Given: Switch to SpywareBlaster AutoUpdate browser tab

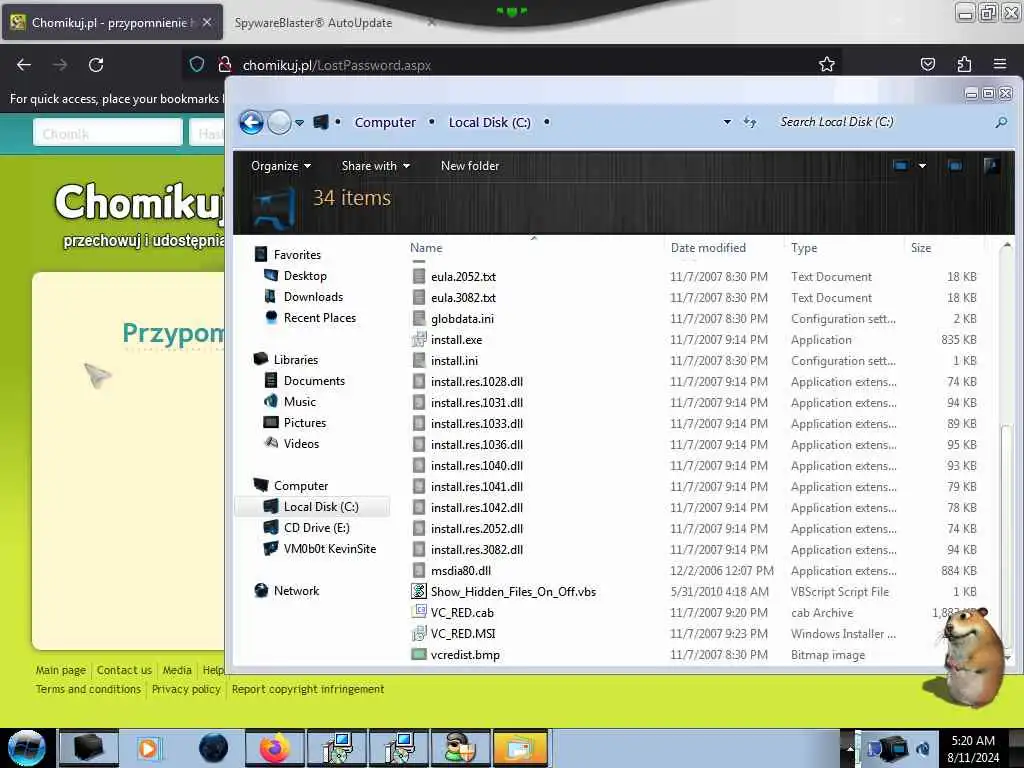Looking at the screenshot, I should point(313,23).
